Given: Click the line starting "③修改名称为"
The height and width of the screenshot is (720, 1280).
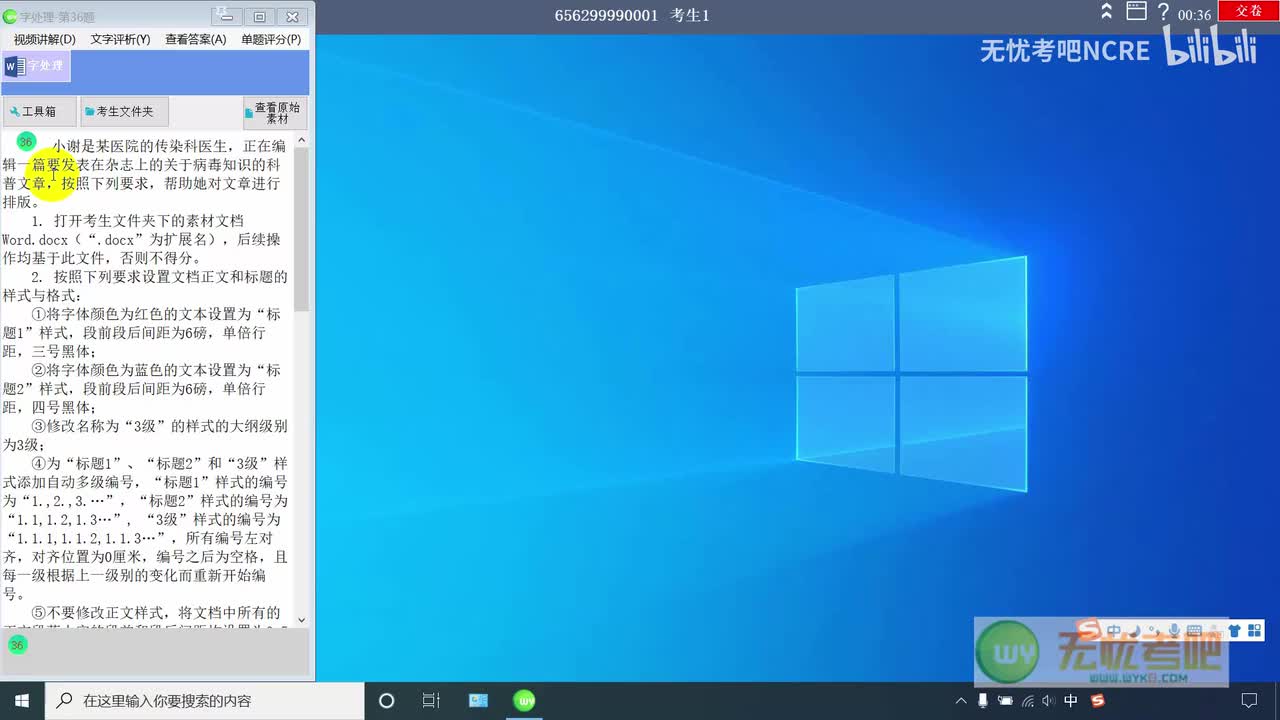Looking at the screenshot, I should coord(160,426).
